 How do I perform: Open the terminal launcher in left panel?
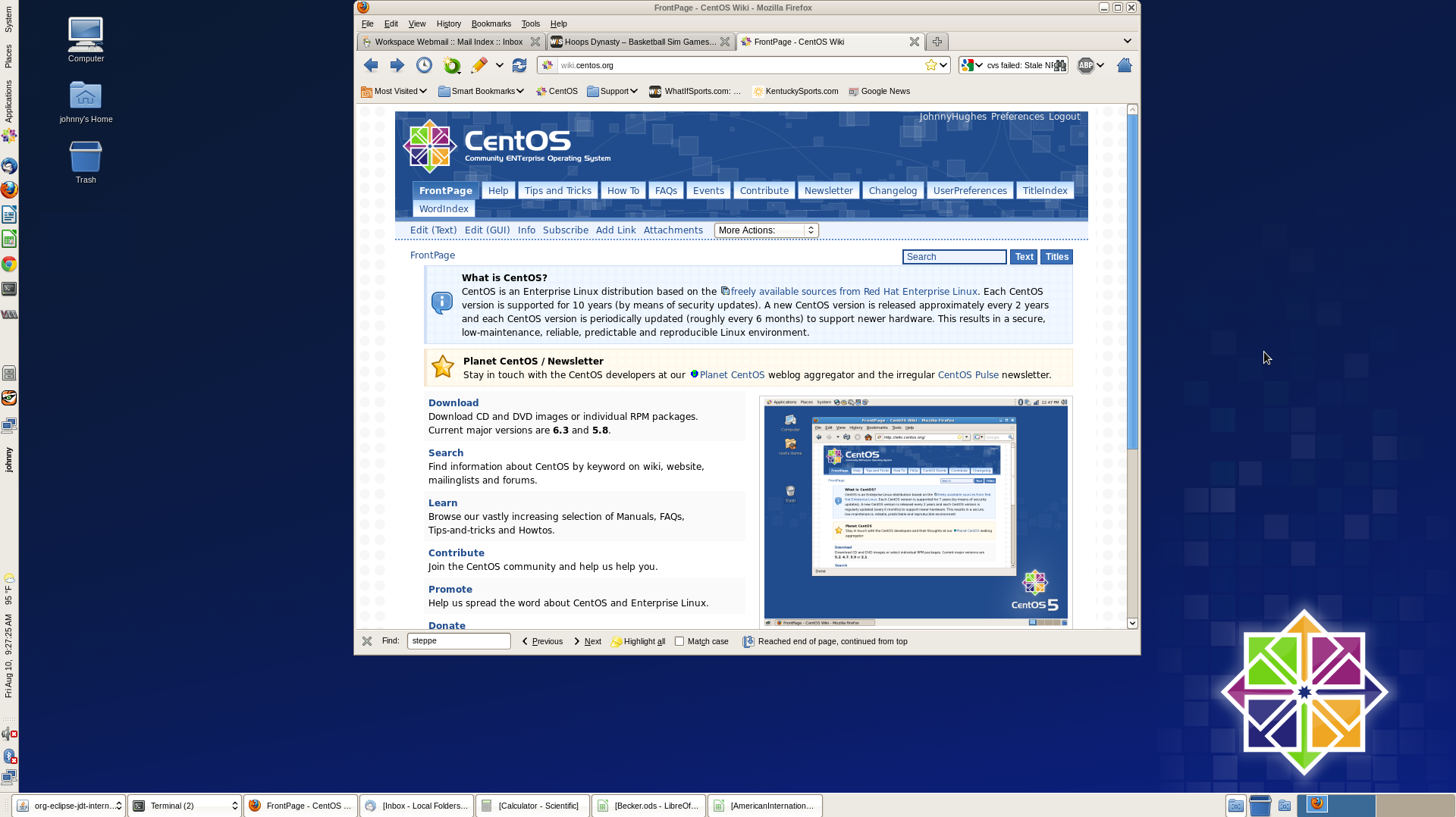[9, 289]
